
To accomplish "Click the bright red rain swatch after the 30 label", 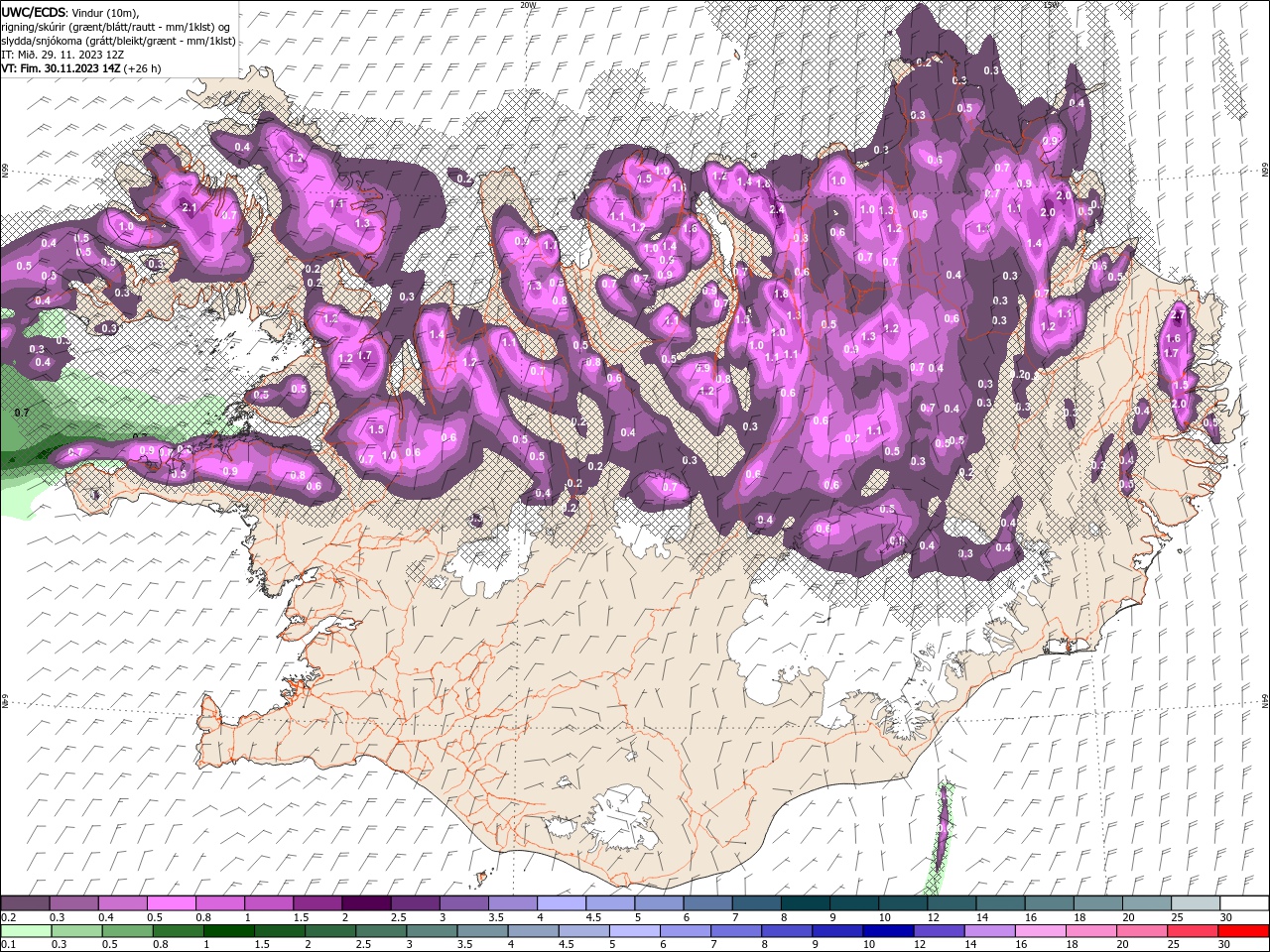I will point(1243,931).
